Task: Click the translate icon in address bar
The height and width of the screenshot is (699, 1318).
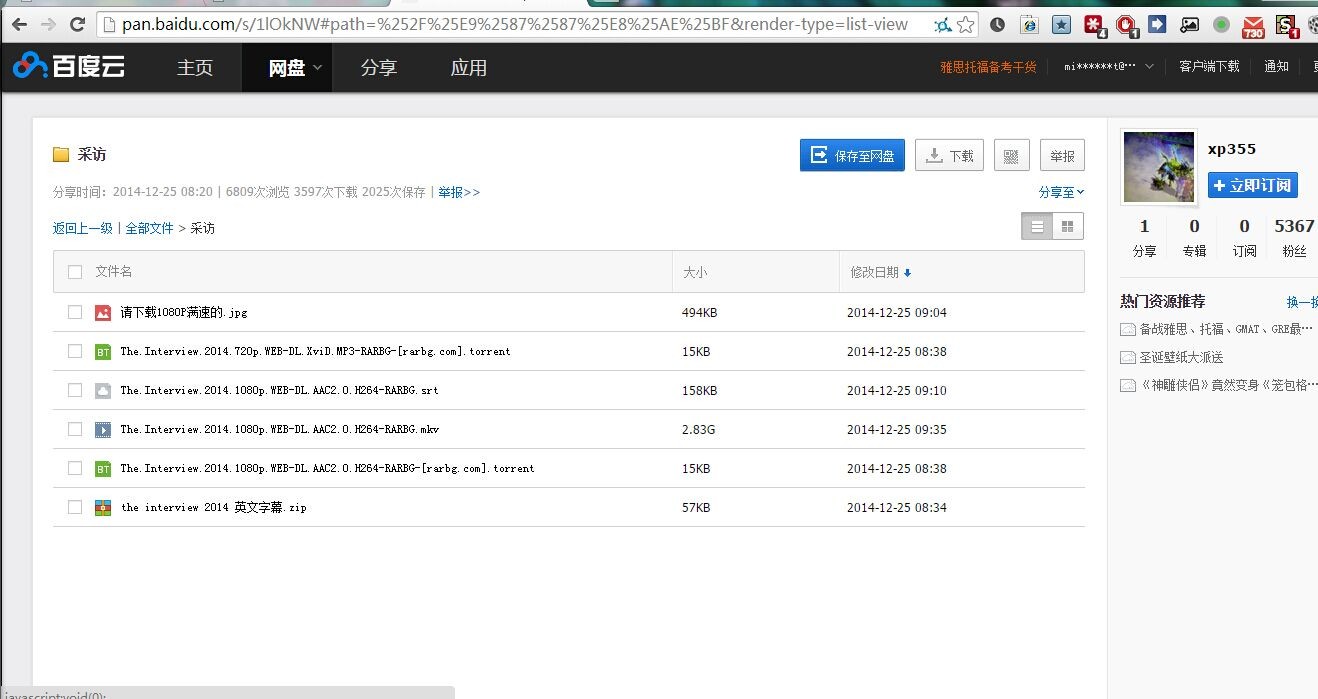Action: click(x=942, y=24)
